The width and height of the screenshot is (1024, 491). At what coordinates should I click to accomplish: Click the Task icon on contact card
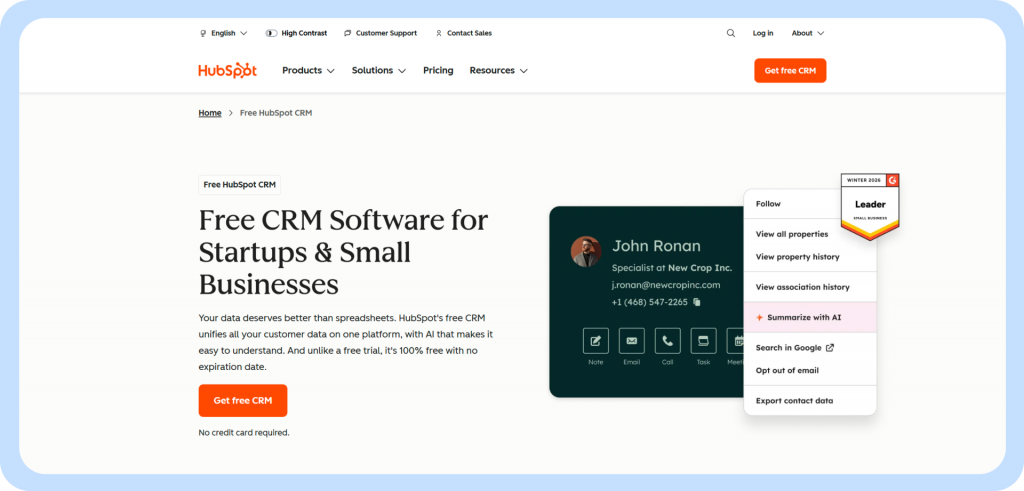point(703,341)
